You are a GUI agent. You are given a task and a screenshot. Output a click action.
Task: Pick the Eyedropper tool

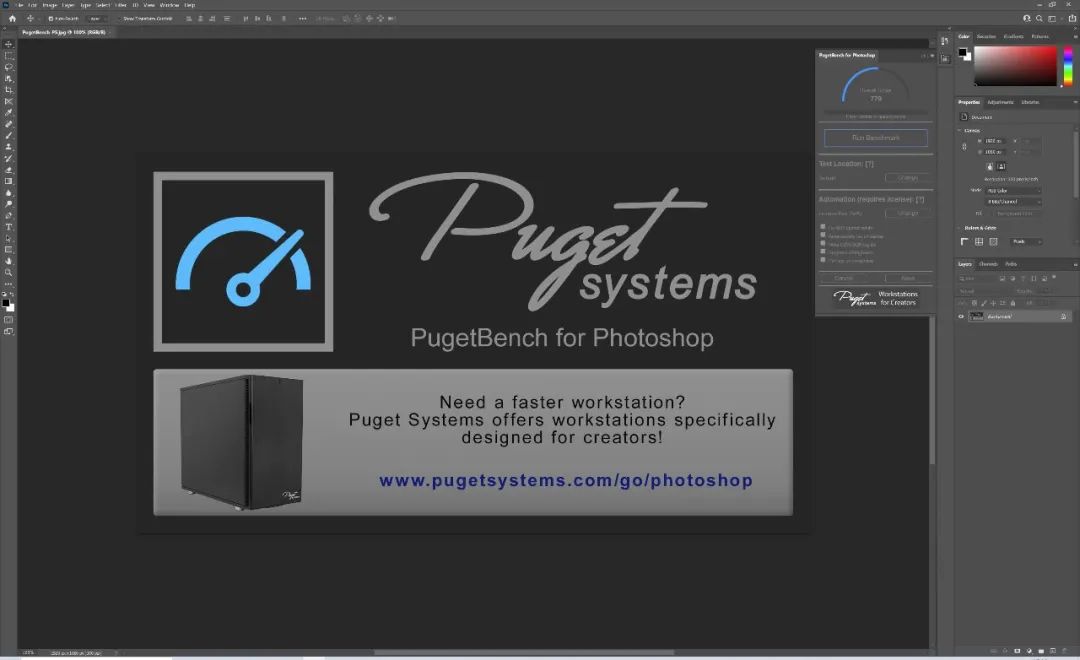pos(9,113)
